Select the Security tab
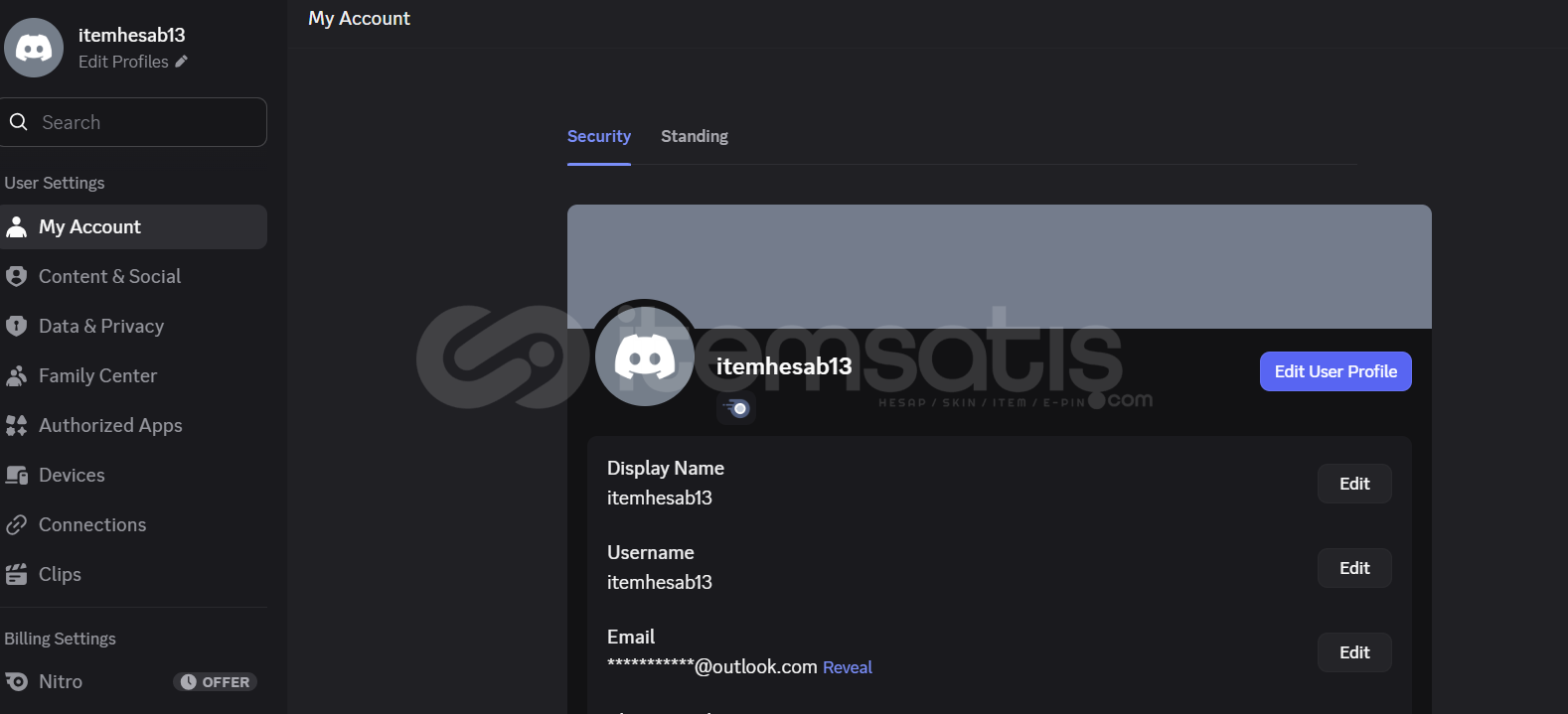 point(599,136)
